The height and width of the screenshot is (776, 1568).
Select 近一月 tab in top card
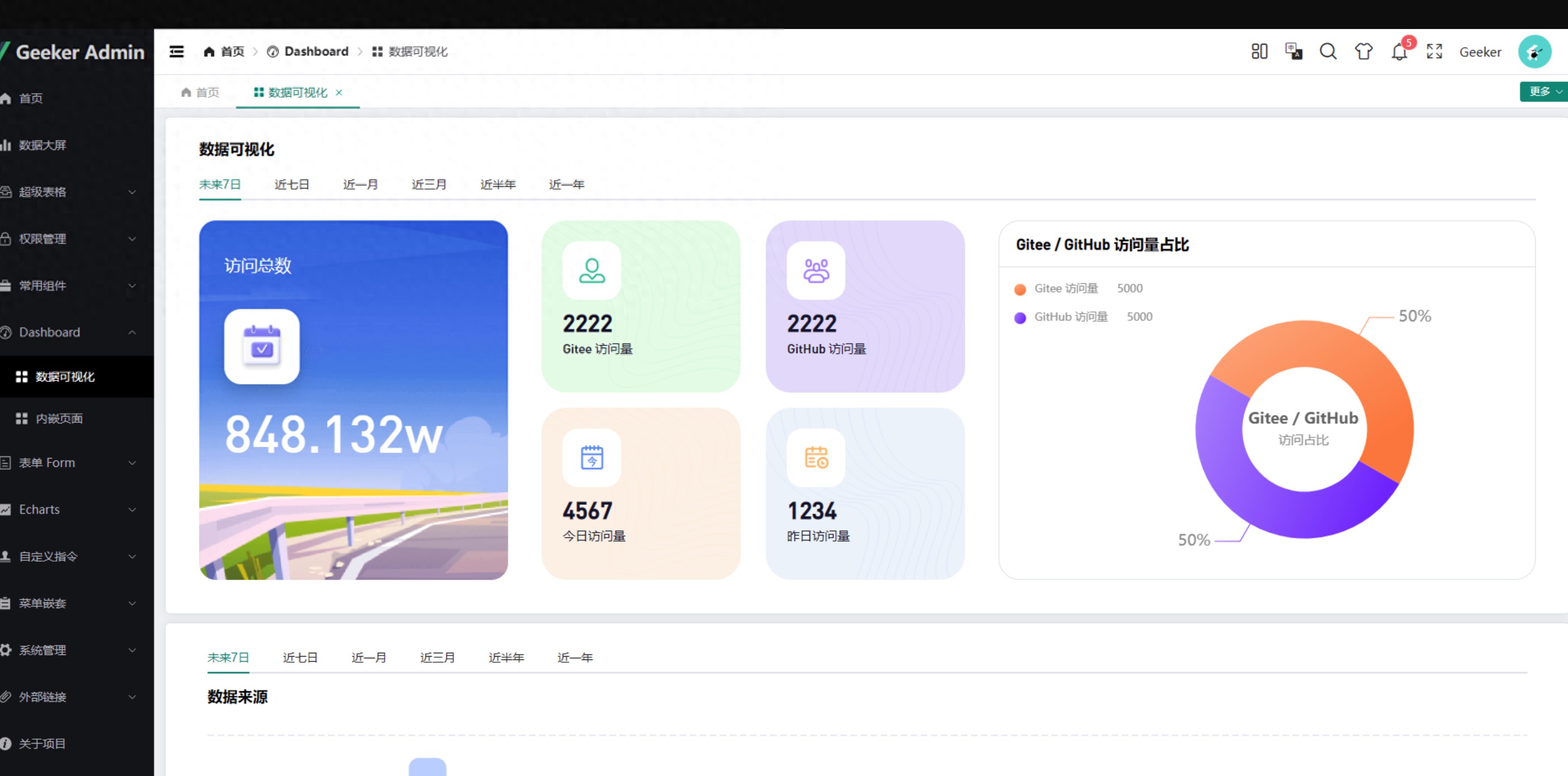pyautogui.click(x=360, y=185)
